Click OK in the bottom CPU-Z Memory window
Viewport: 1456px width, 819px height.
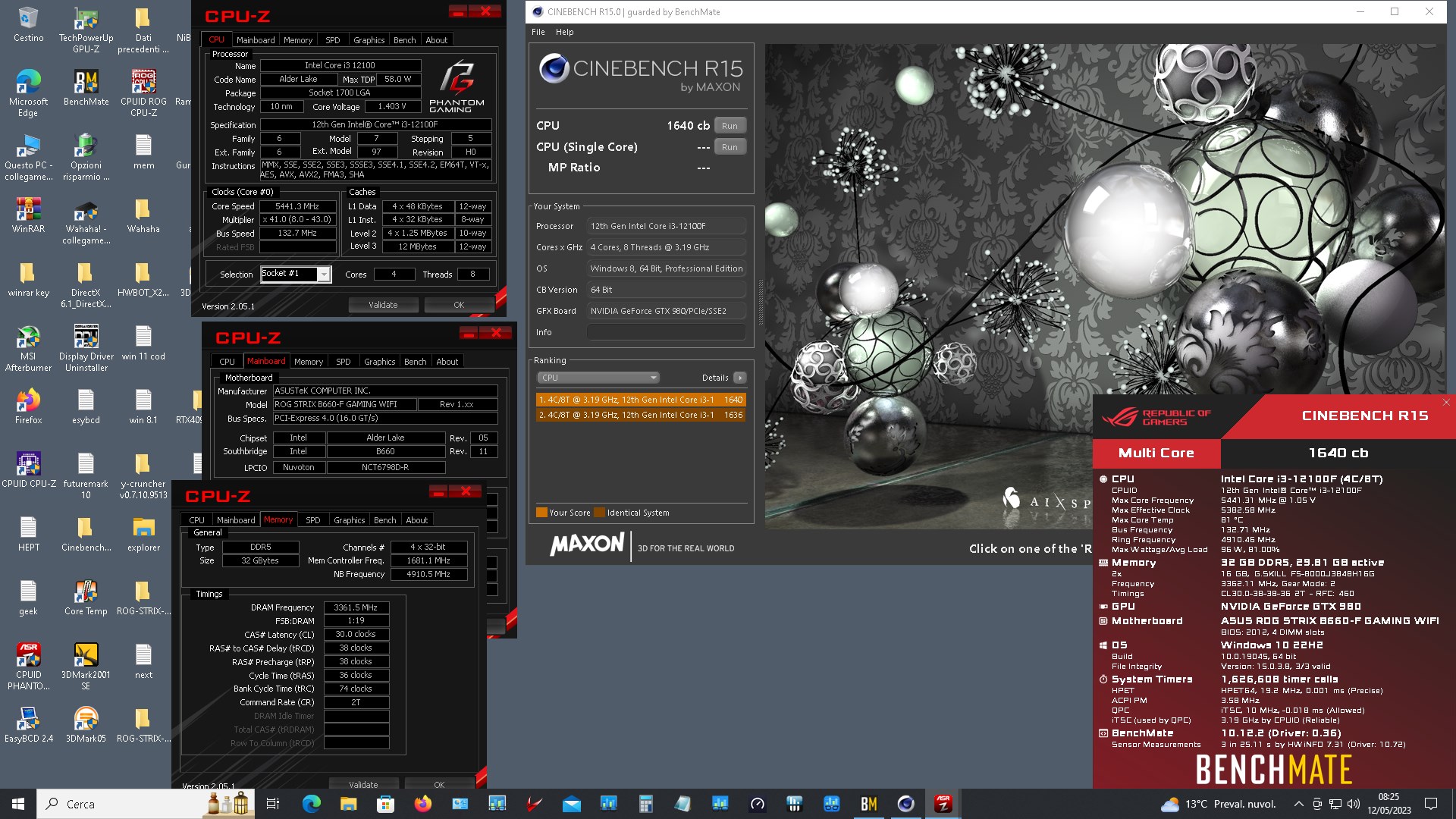(439, 784)
